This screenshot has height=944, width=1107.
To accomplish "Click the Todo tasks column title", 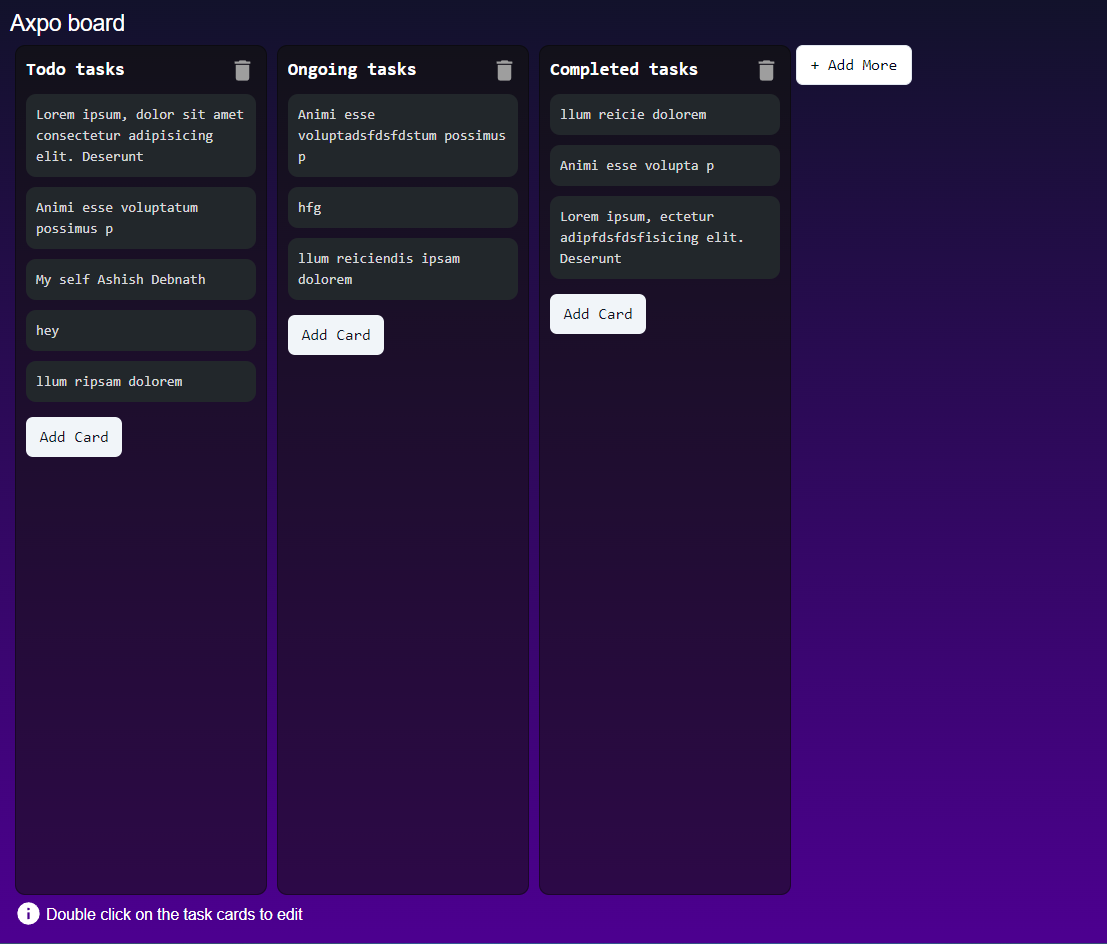I will (76, 70).
